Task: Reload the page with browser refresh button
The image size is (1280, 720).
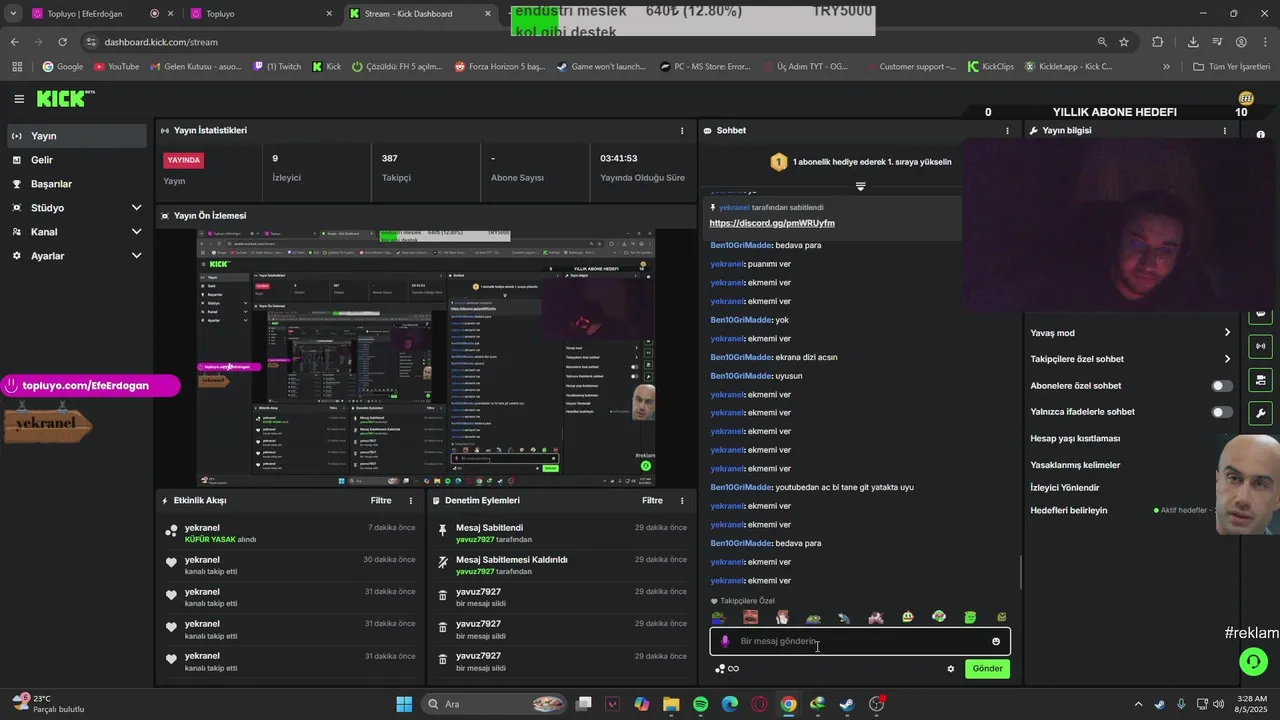Action: [x=62, y=42]
